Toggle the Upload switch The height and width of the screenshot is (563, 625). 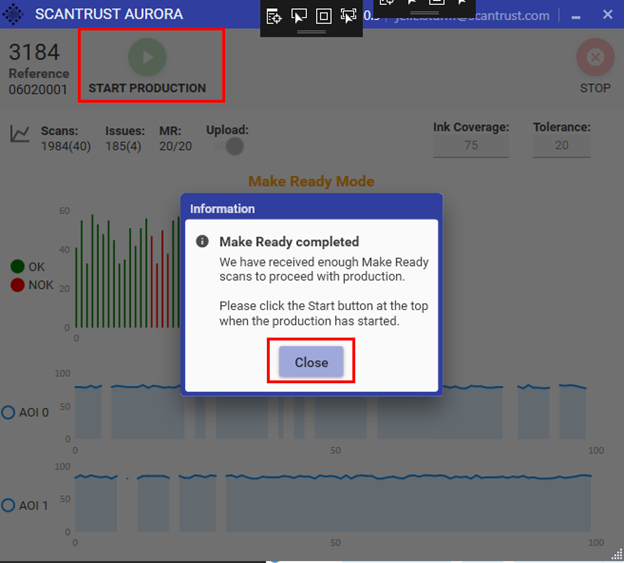230,146
